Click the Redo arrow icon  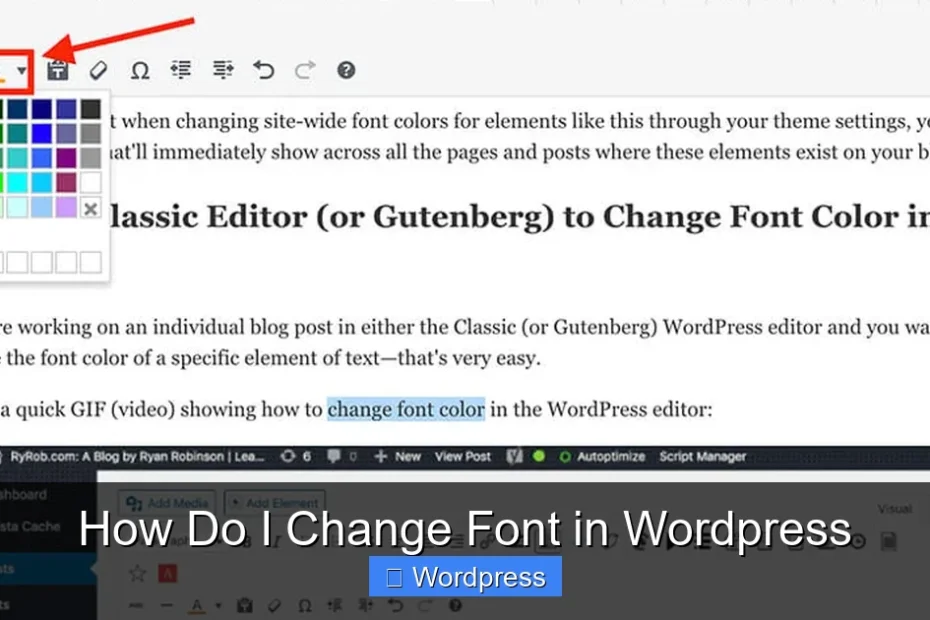(304, 71)
